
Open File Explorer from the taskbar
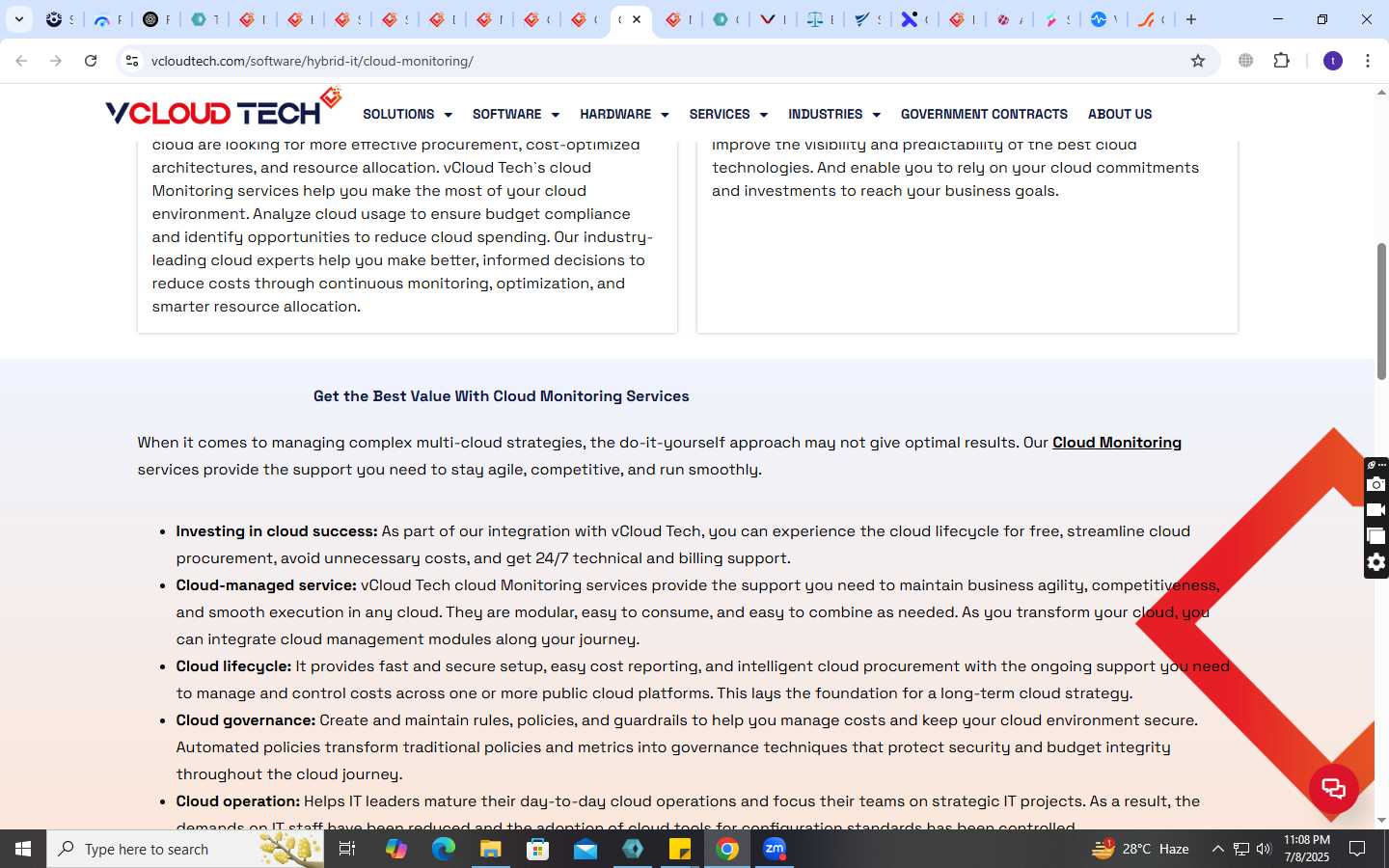tap(490, 849)
